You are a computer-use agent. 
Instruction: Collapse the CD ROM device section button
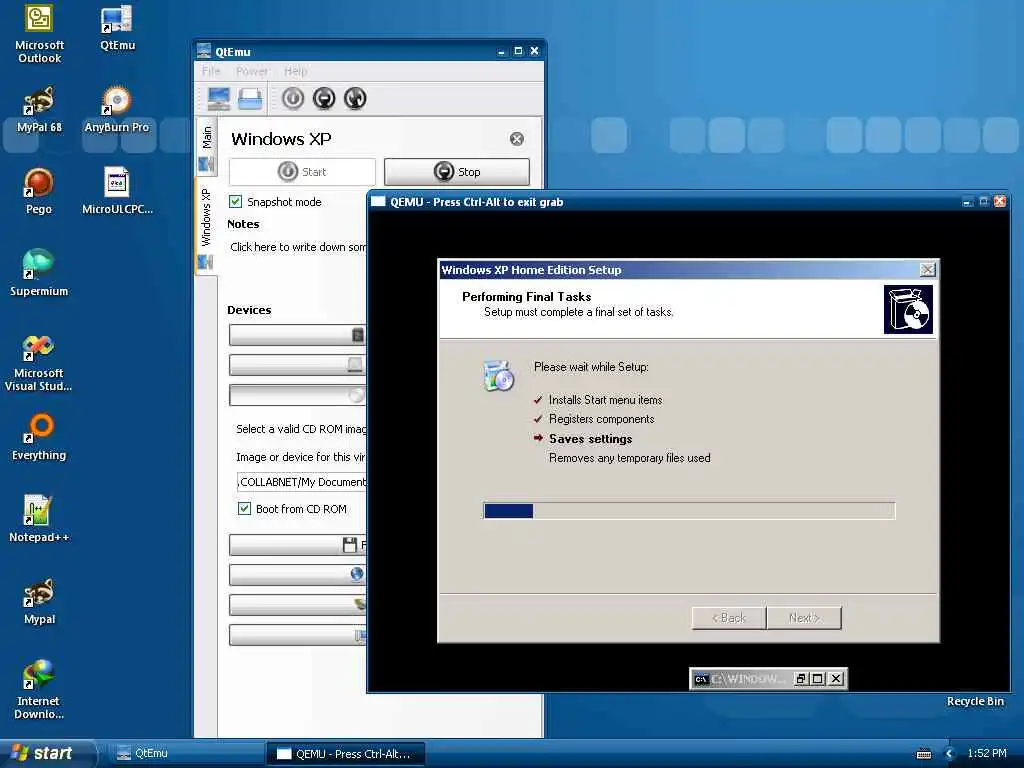[x=297, y=395]
